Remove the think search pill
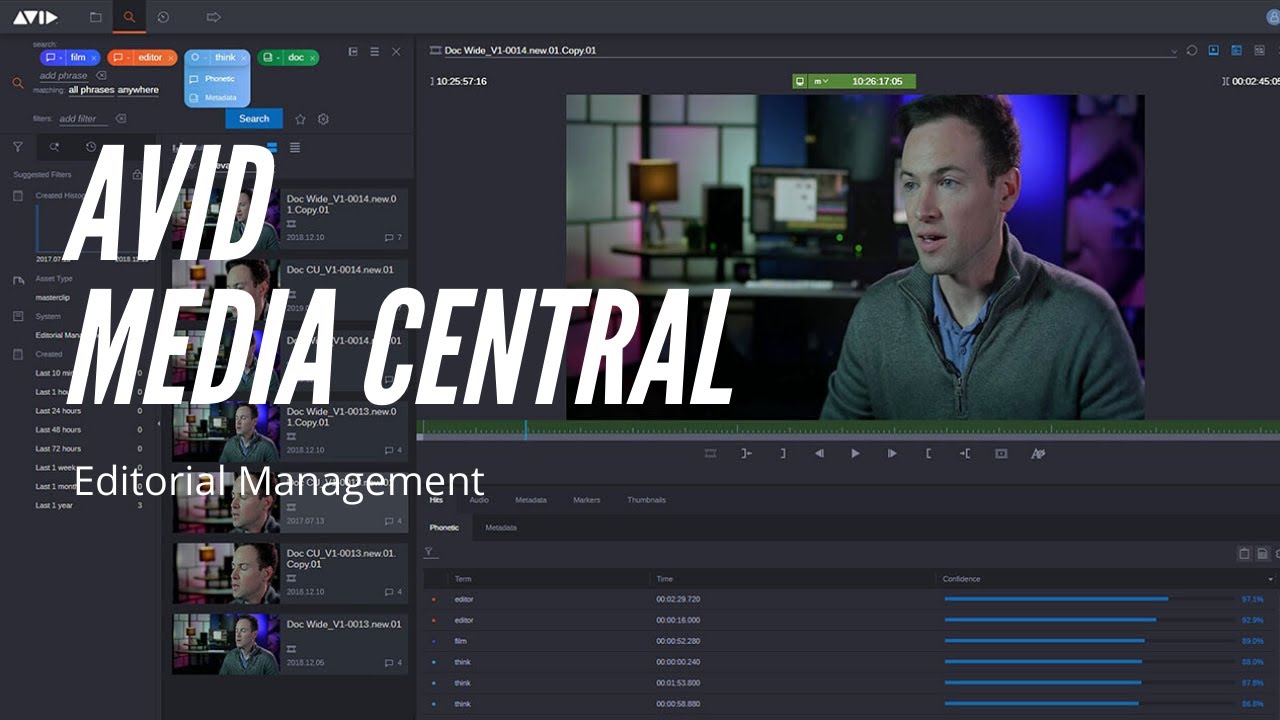This screenshot has height=720, width=1280. (243, 58)
